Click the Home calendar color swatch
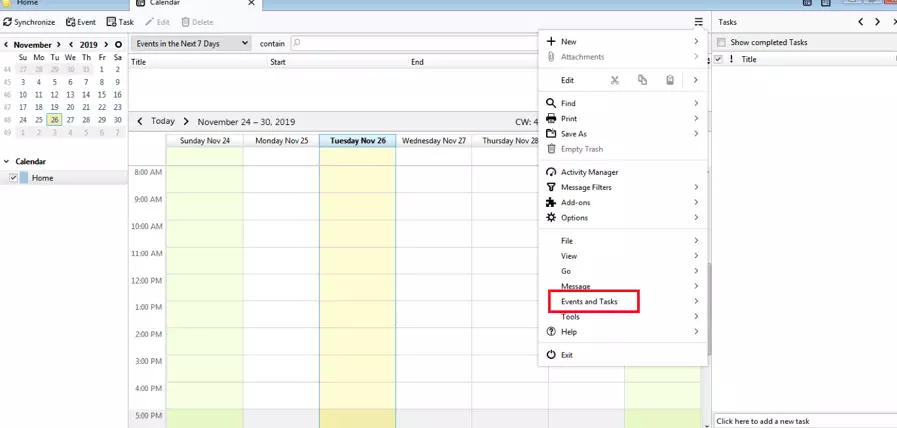The width and height of the screenshot is (897, 428). pyautogui.click(x=24, y=178)
